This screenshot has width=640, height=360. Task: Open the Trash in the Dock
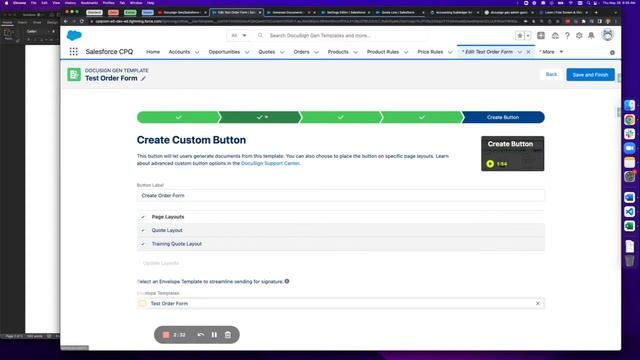tap(629, 260)
